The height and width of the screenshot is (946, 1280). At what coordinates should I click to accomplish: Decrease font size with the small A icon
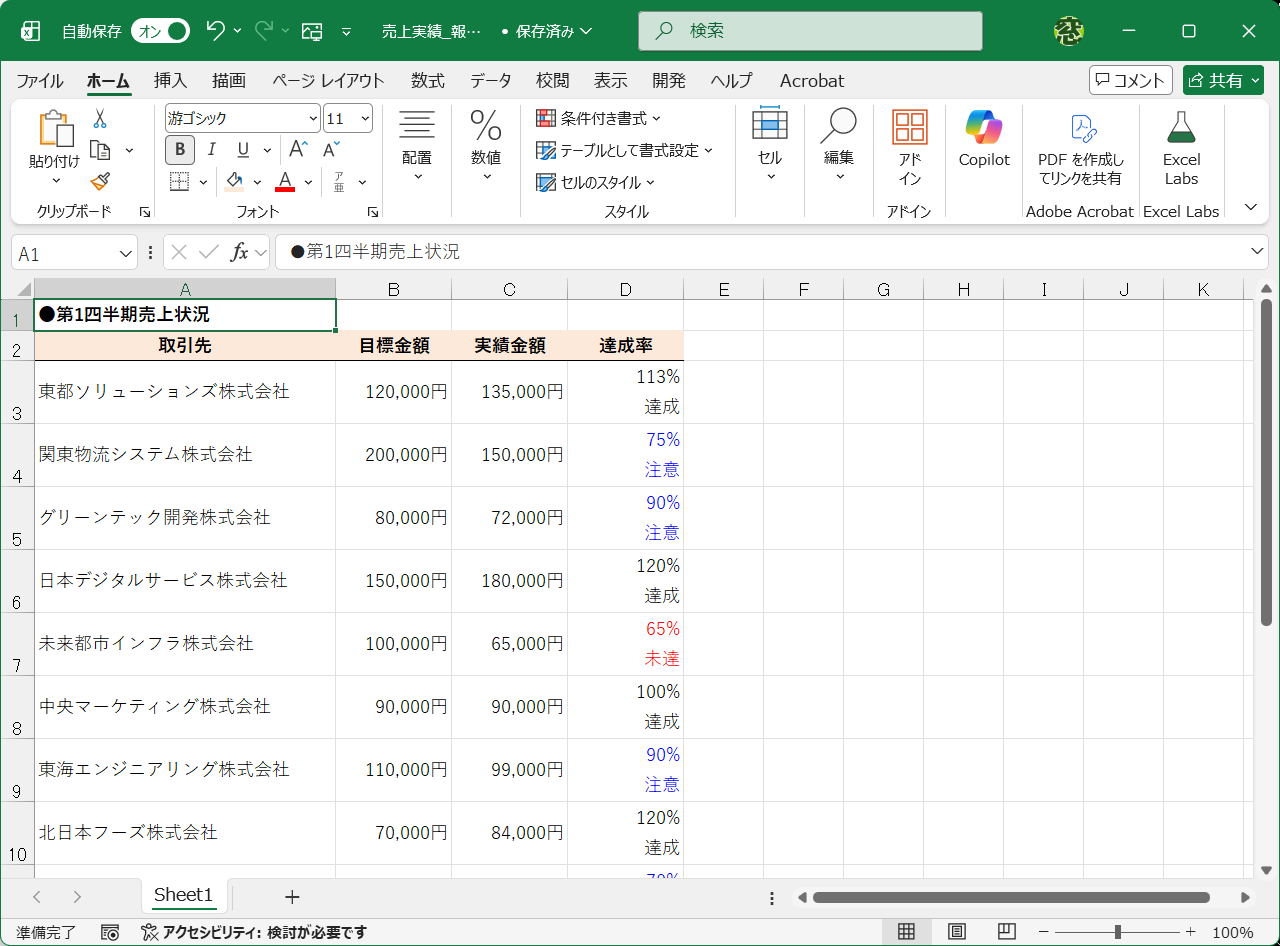coord(331,150)
